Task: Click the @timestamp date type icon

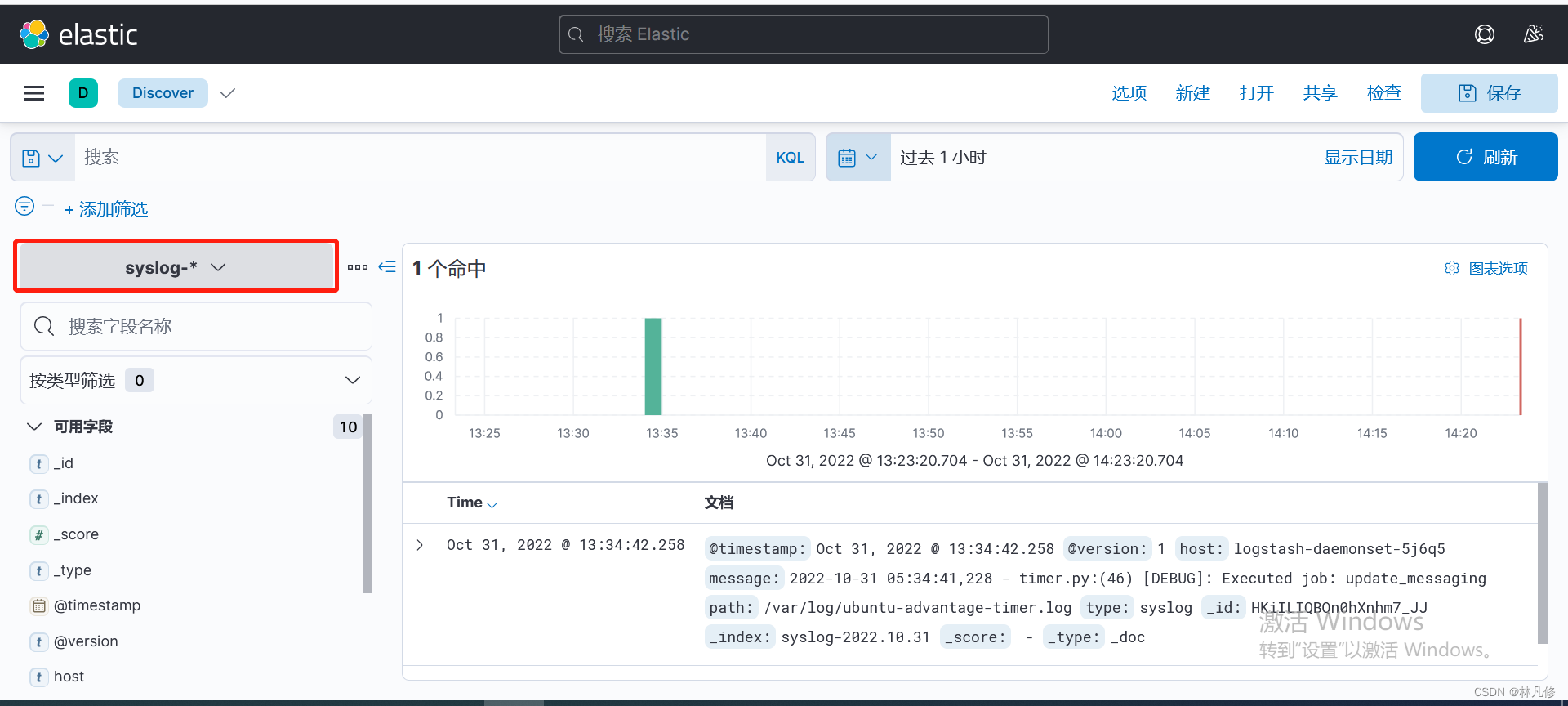Action: click(38, 606)
